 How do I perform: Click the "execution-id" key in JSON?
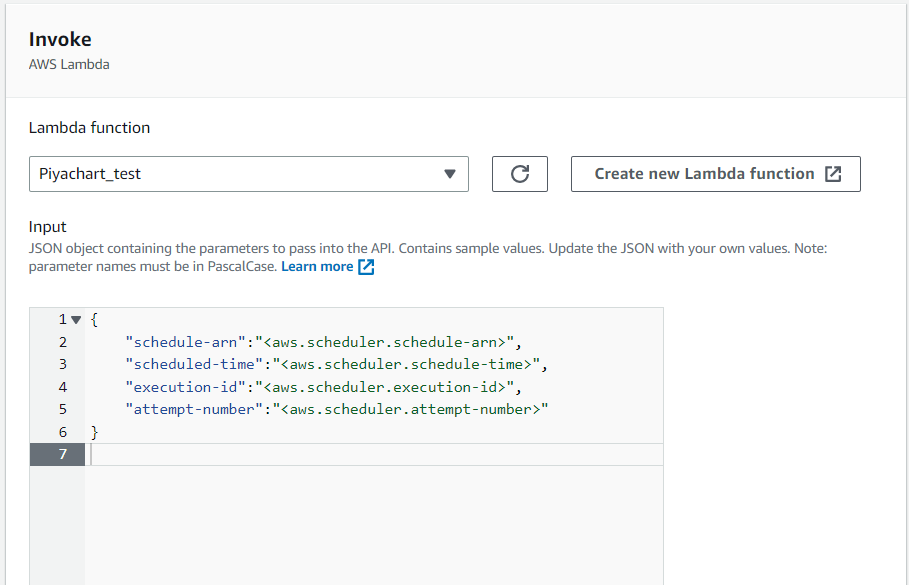(x=190, y=387)
